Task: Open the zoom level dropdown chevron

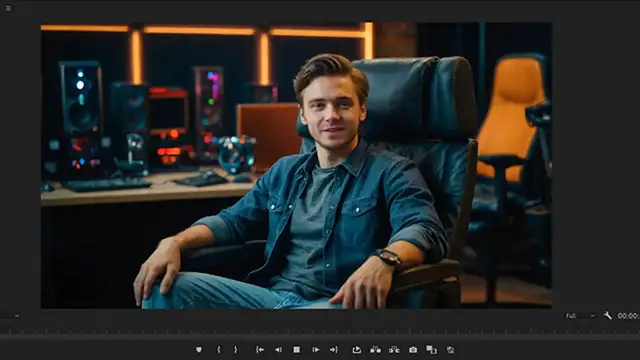Action: click(17, 316)
